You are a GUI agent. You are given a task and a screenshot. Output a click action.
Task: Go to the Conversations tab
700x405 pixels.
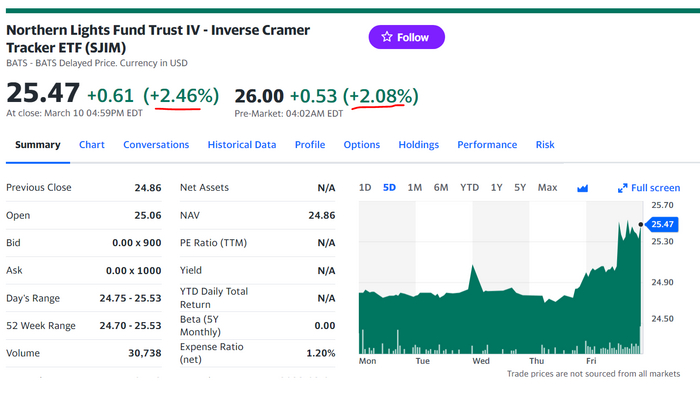point(156,145)
